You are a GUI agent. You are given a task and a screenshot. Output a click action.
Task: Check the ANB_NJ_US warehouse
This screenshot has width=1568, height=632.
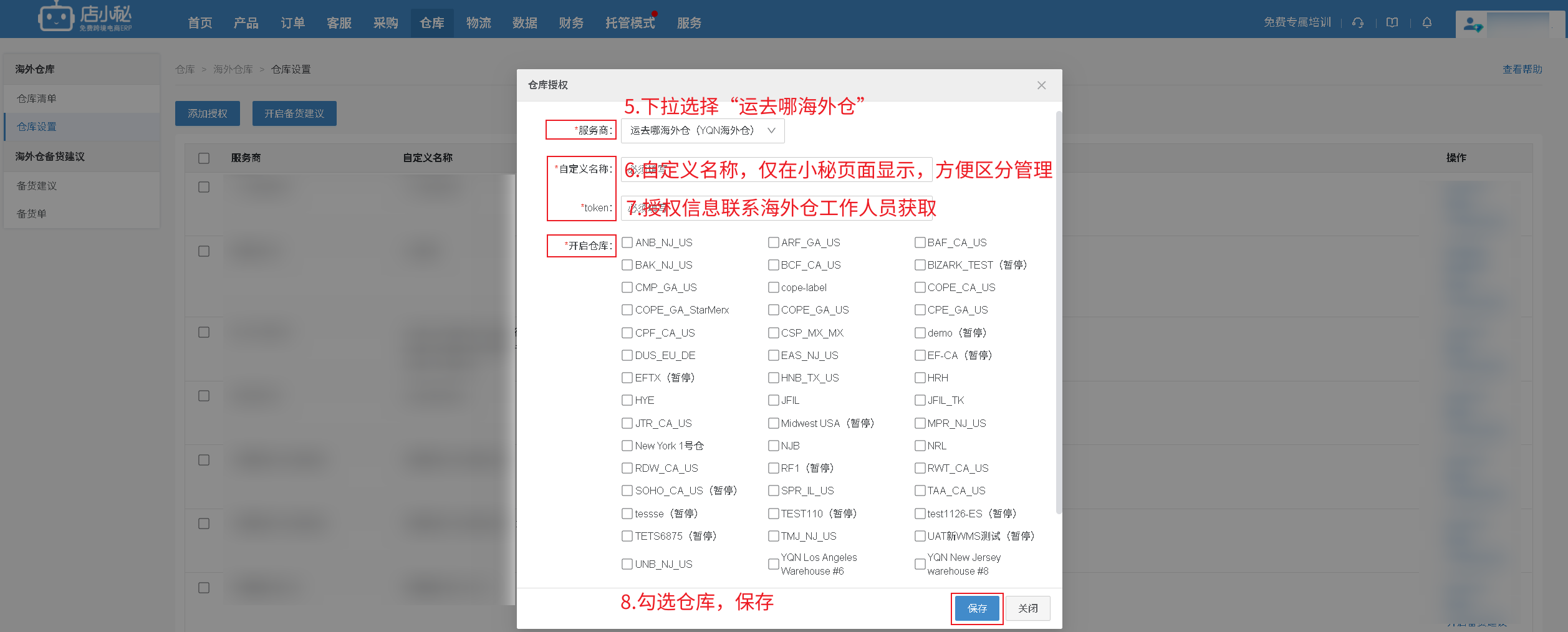[627, 242]
